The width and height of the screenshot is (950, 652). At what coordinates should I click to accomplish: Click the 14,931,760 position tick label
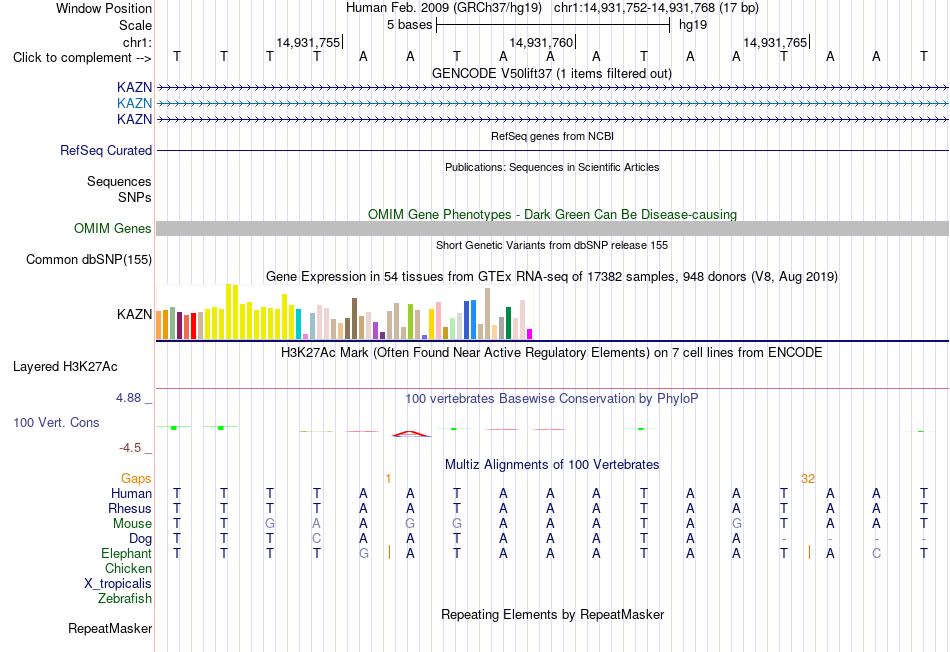point(540,42)
